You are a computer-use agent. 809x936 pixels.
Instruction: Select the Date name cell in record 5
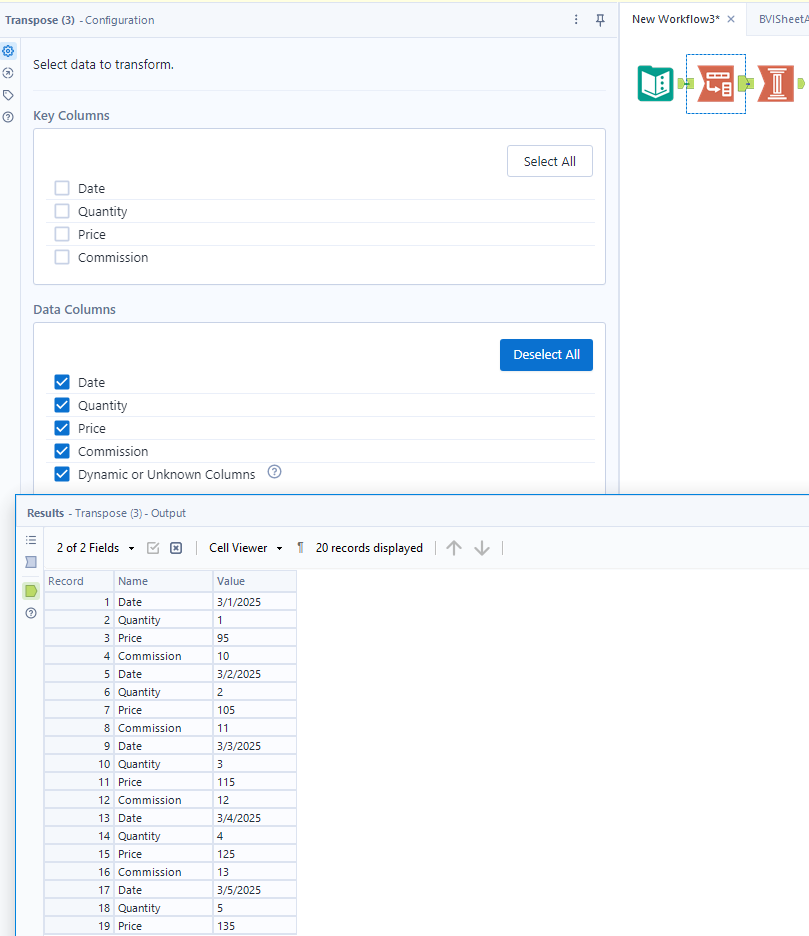[x=164, y=674]
